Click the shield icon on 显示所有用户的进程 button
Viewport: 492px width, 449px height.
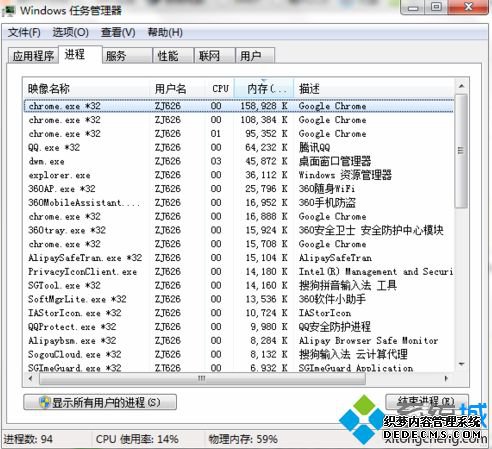[44, 402]
